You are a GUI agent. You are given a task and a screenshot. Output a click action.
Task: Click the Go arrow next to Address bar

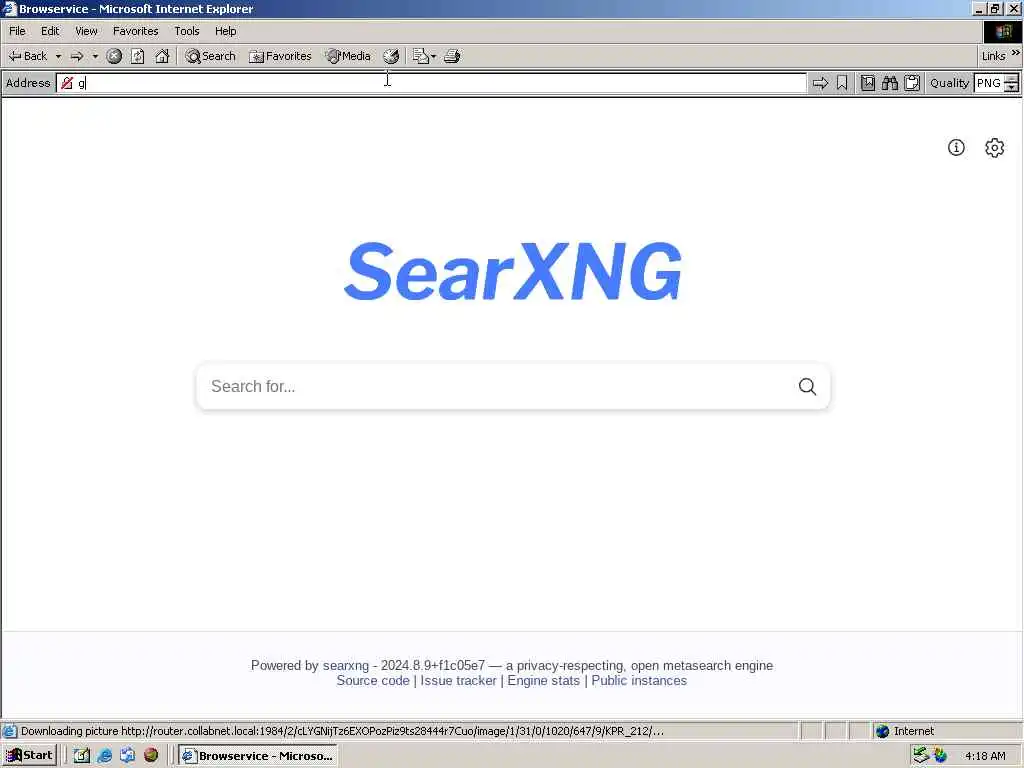[820, 83]
